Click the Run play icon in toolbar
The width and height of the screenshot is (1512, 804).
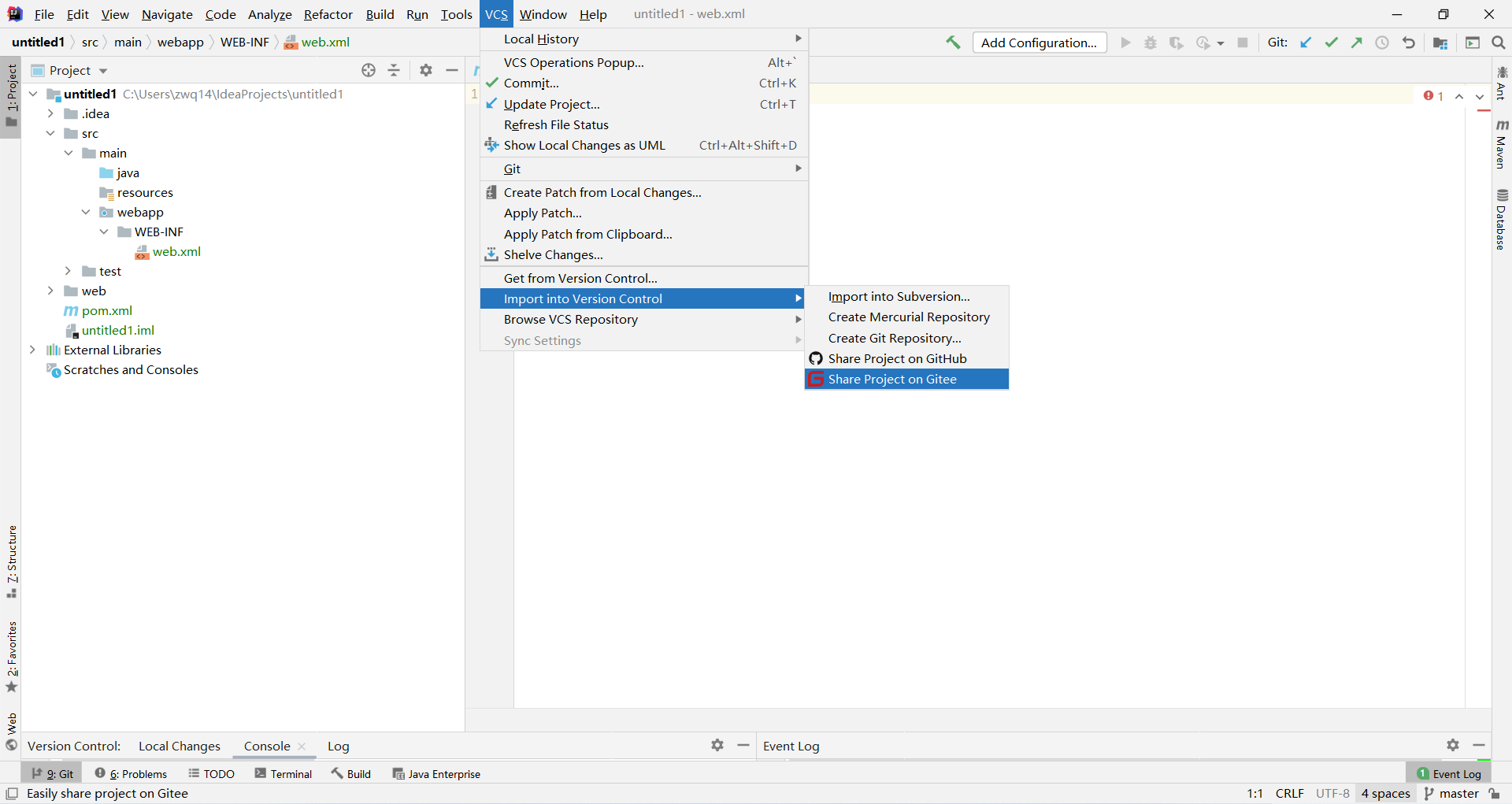pyautogui.click(x=1125, y=43)
